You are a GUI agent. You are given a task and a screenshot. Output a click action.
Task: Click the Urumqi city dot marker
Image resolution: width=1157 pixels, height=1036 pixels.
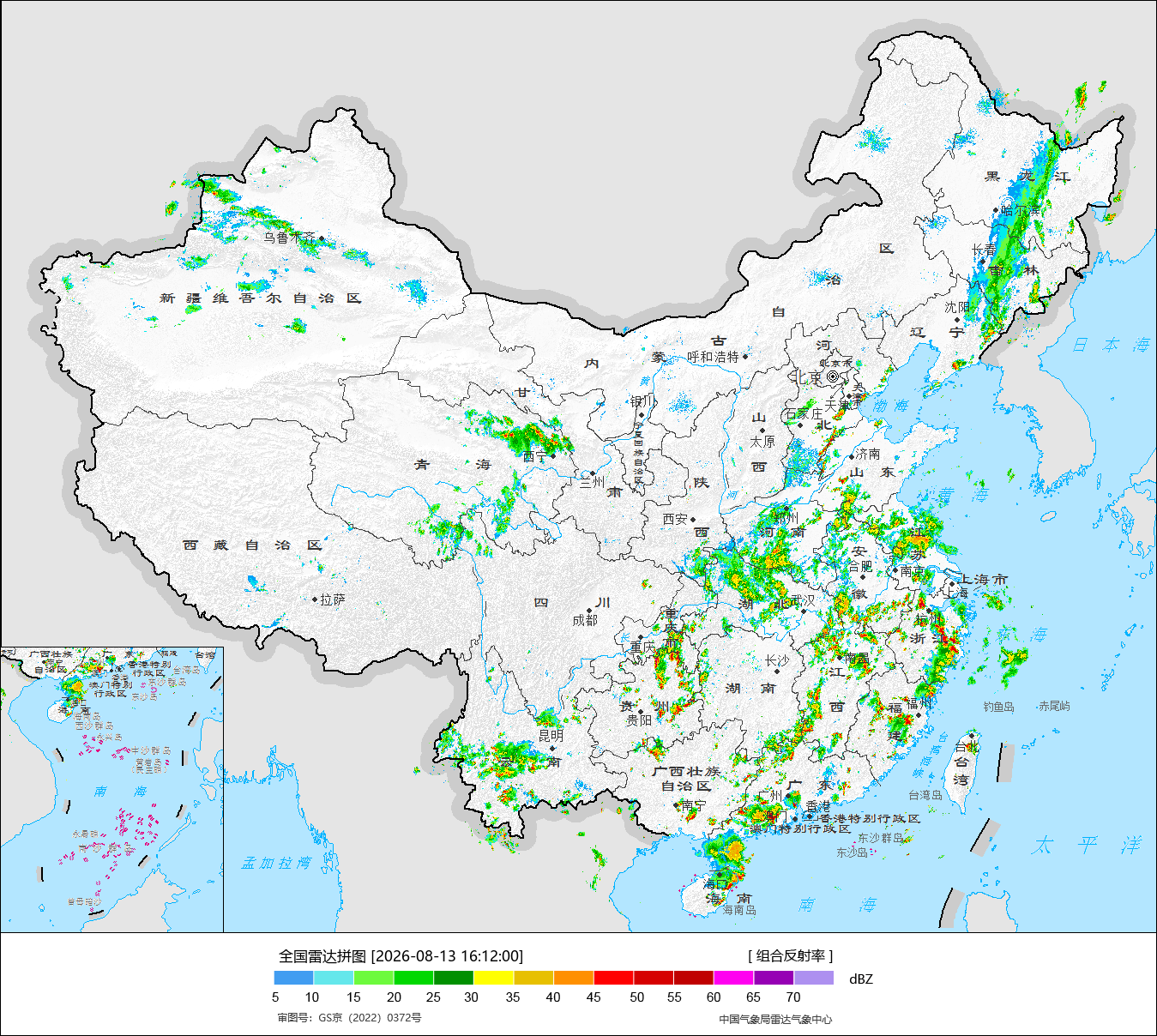click(322, 238)
